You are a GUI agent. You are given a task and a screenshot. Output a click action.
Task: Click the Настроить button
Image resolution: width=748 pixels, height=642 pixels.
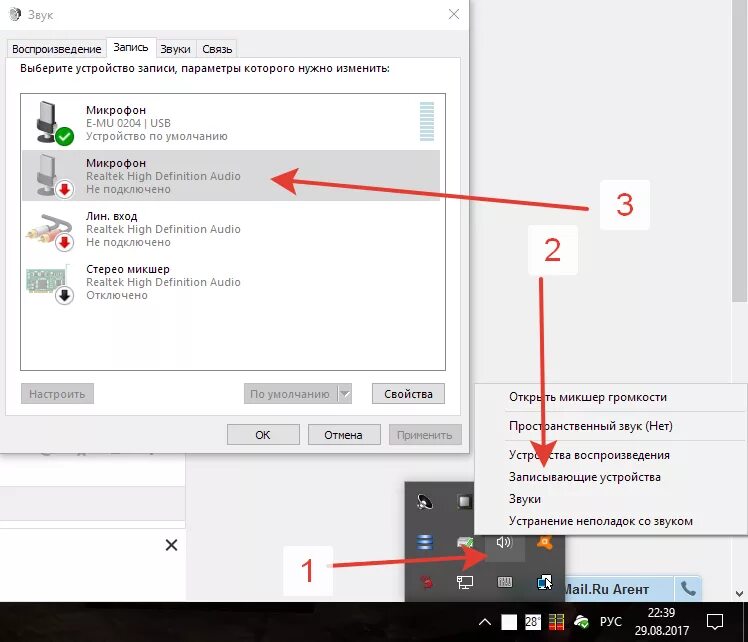[57, 393]
